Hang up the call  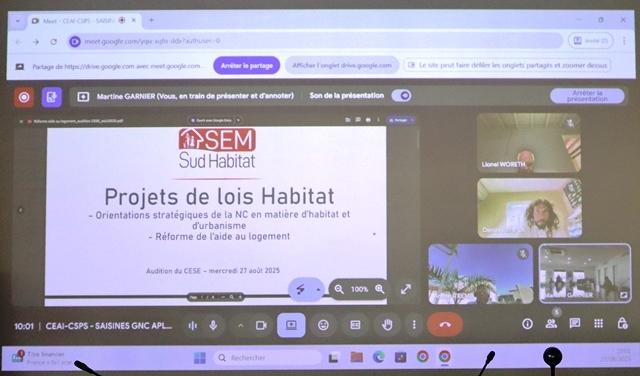click(x=445, y=325)
